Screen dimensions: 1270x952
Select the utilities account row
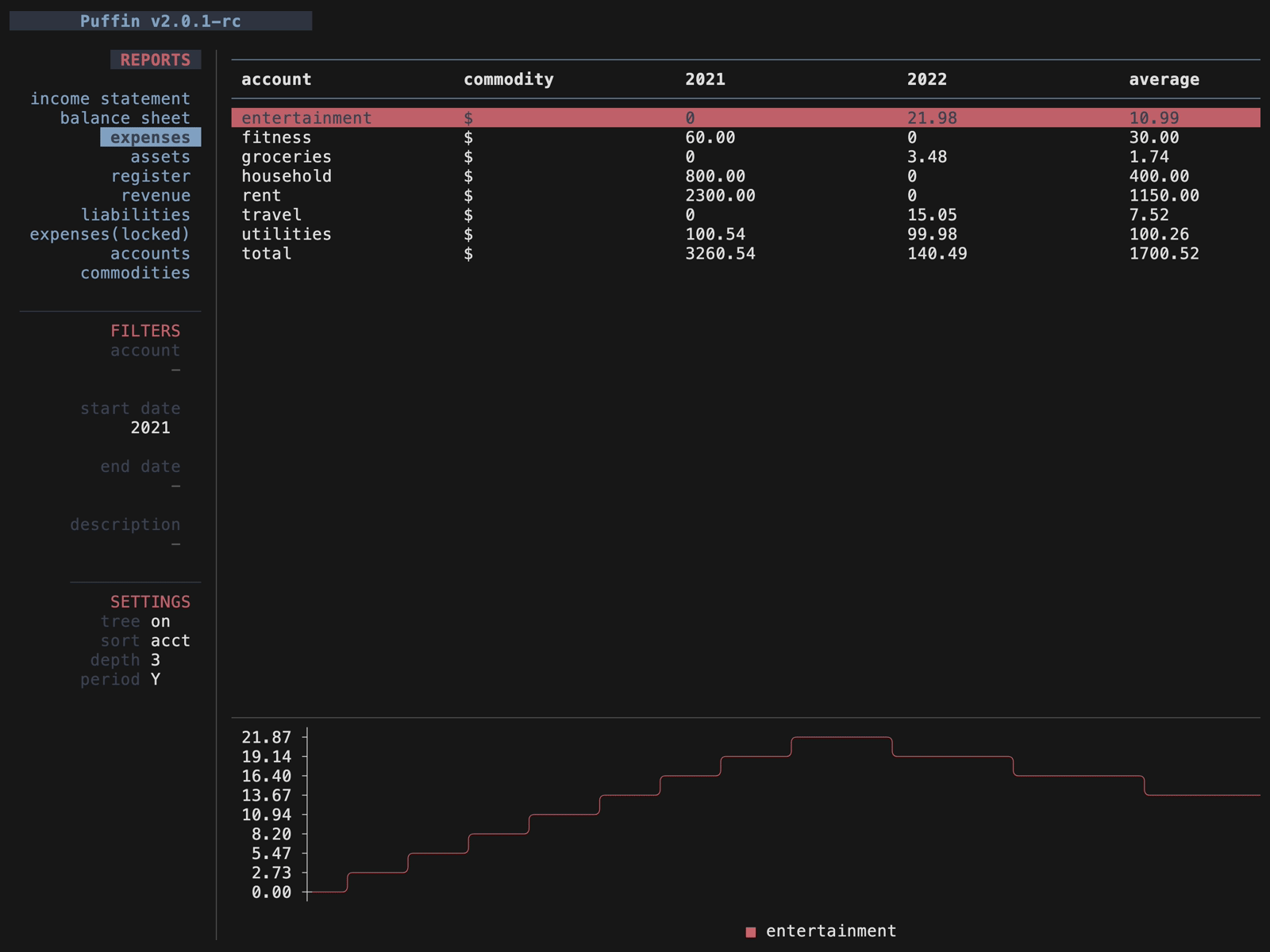coord(286,234)
